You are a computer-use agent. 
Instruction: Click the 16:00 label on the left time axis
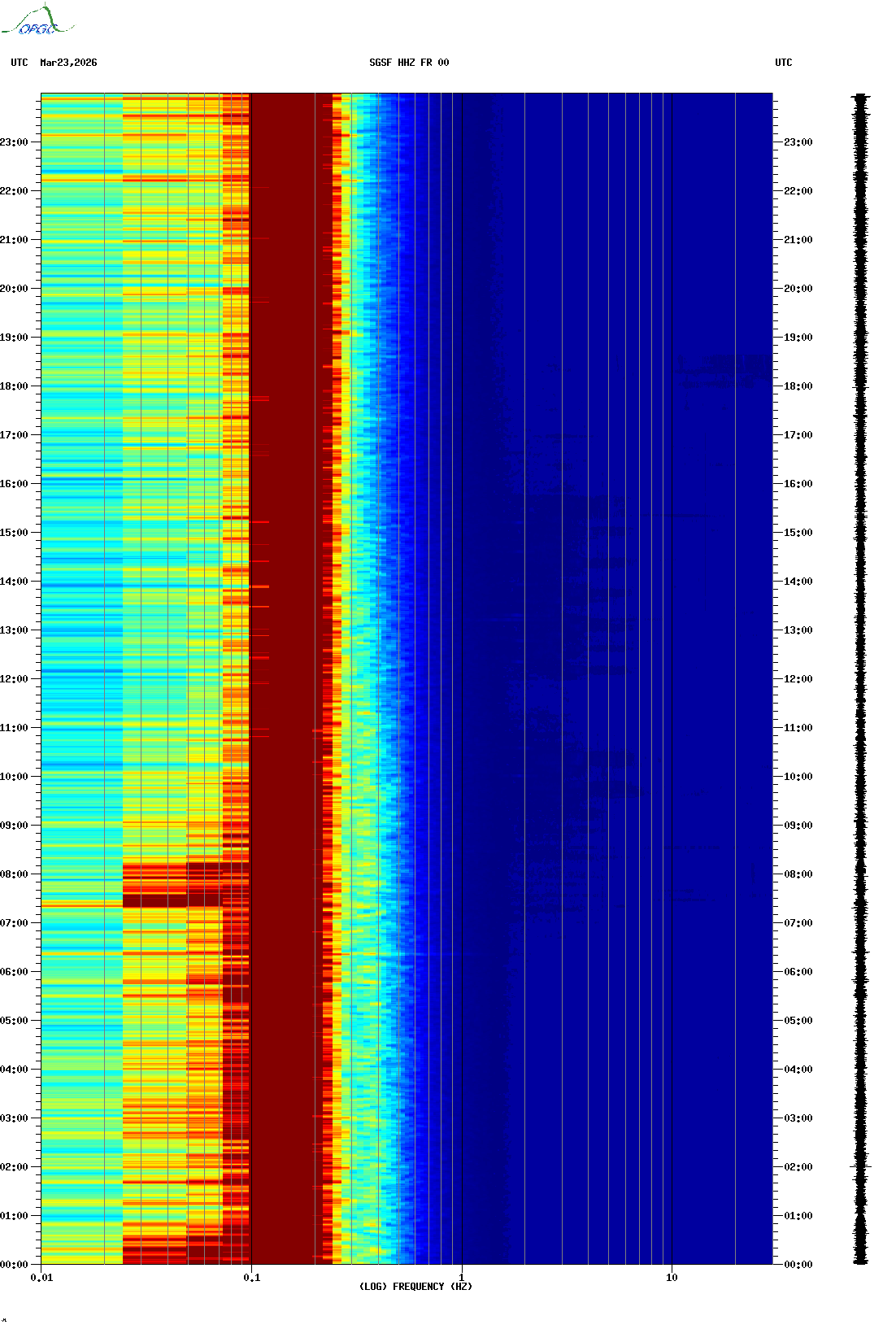coord(14,484)
